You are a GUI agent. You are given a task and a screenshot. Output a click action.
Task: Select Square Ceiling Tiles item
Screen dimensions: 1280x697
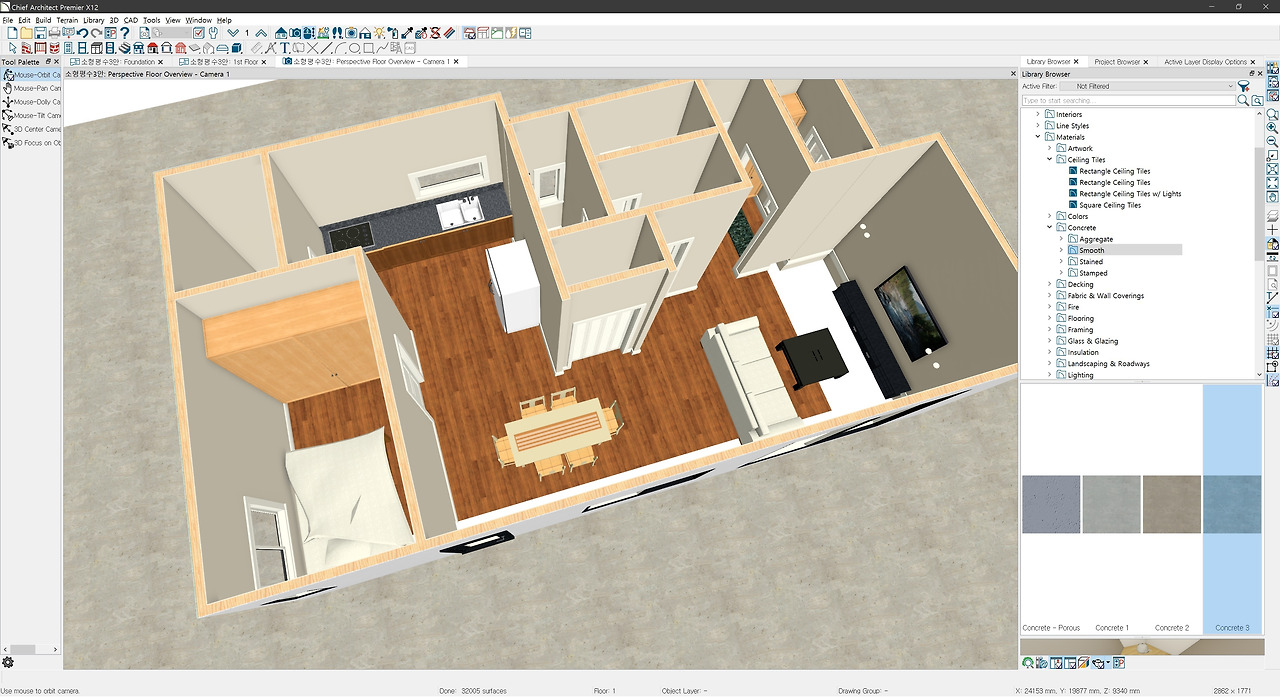pos(1104,205)
